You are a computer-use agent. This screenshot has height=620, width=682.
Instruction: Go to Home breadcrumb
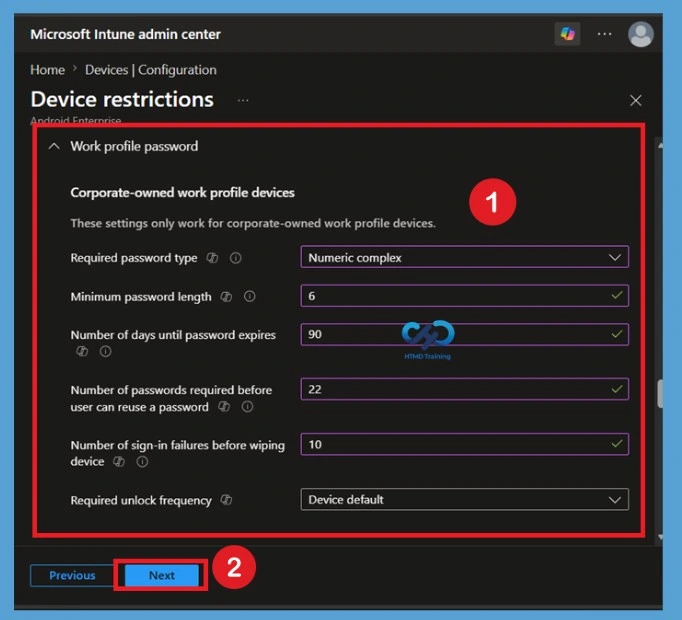[x=47, y=70]
